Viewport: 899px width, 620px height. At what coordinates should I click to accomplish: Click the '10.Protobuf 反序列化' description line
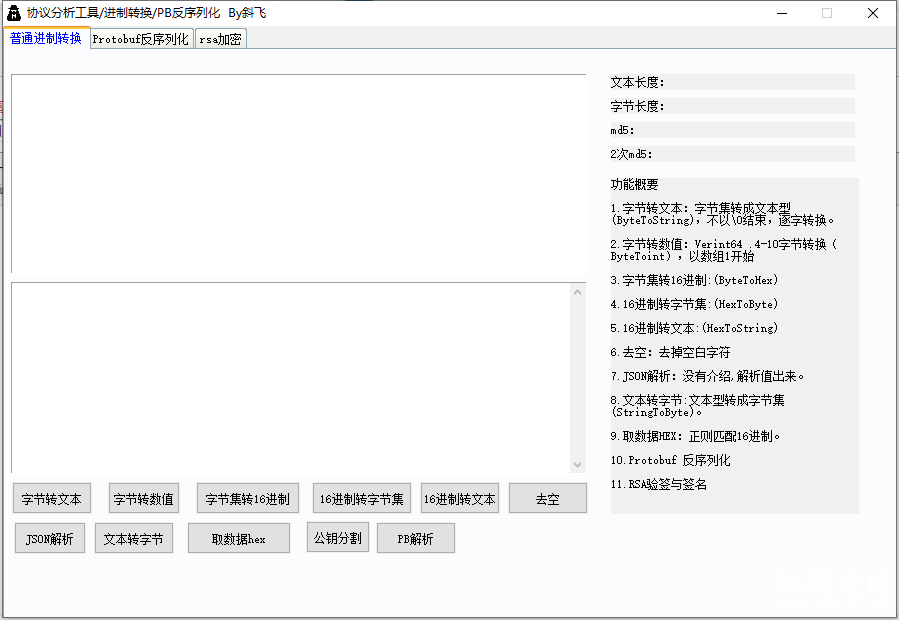click(670, 460)
